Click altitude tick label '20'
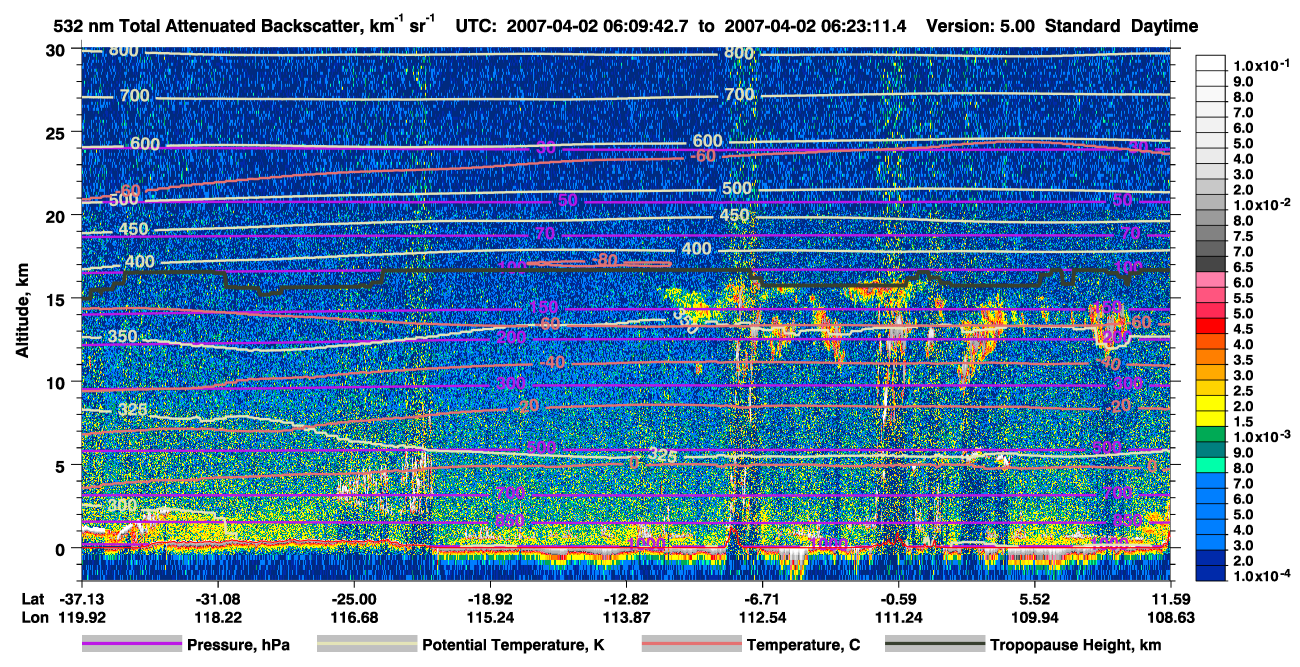 click(x=56, y=216)
